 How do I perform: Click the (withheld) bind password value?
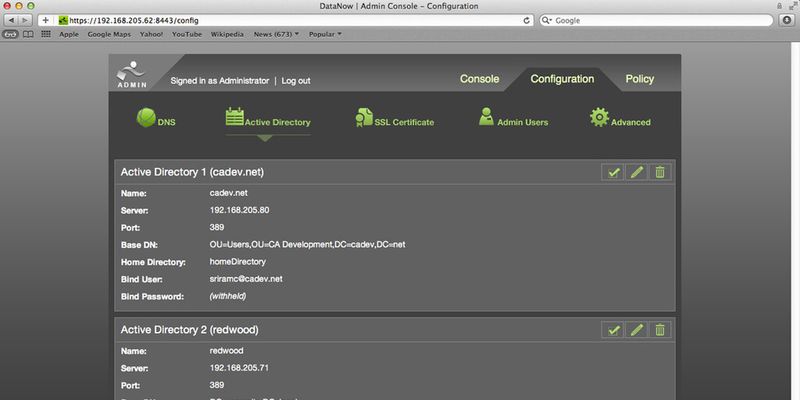click(228, 296)
